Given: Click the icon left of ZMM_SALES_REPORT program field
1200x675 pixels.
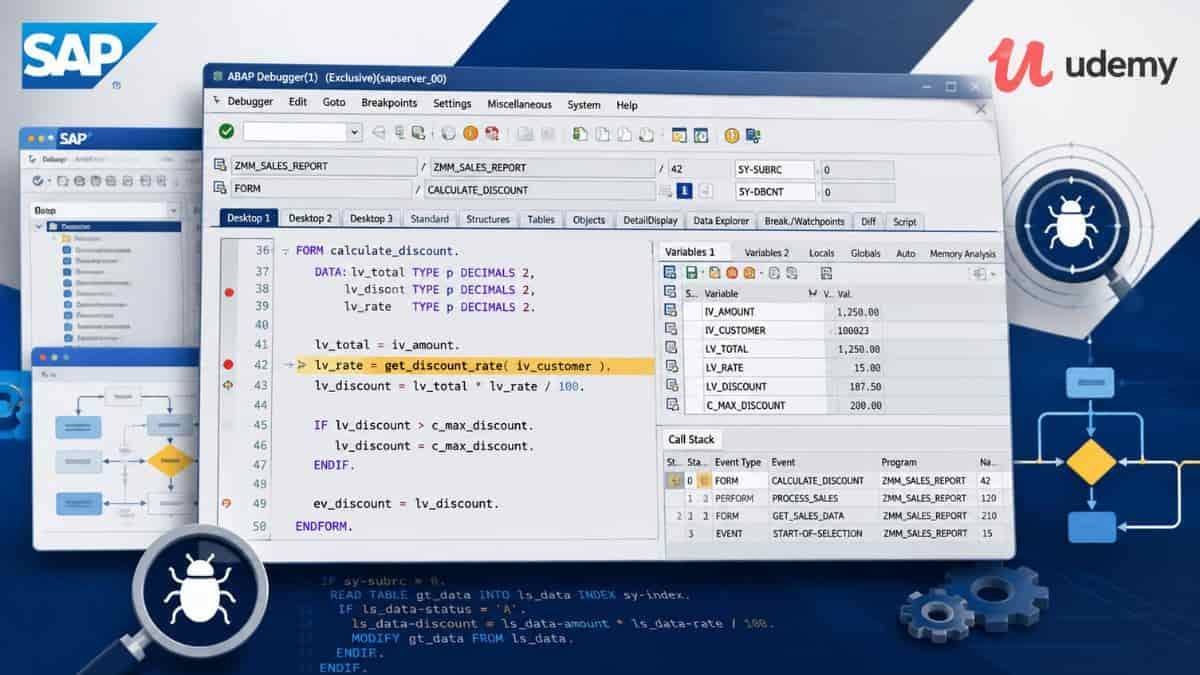Looking at the screenshot, I should 220,166.
